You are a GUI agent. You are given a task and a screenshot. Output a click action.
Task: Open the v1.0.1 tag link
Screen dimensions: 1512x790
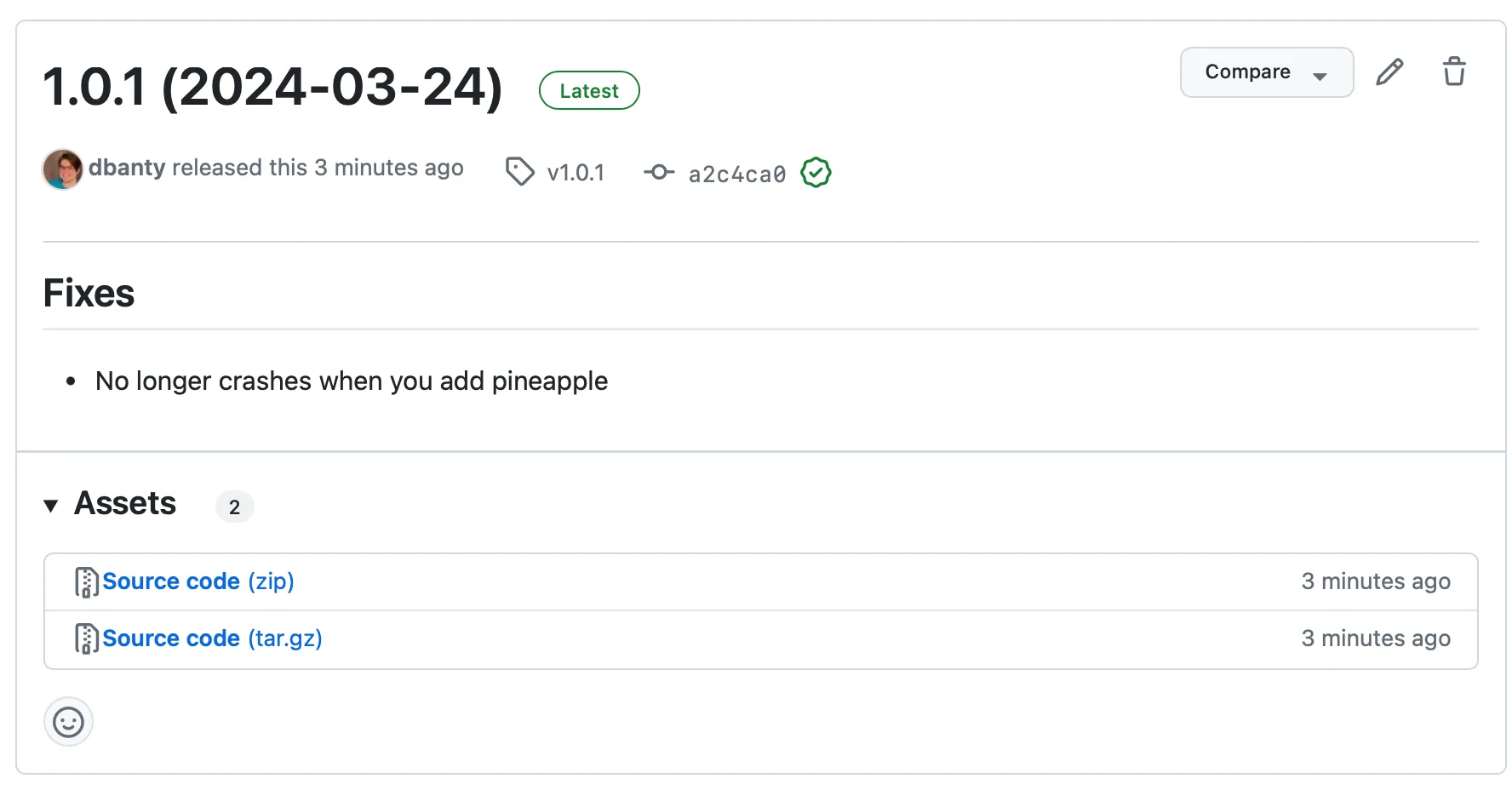pyautogui.click(x=576, y=172)
